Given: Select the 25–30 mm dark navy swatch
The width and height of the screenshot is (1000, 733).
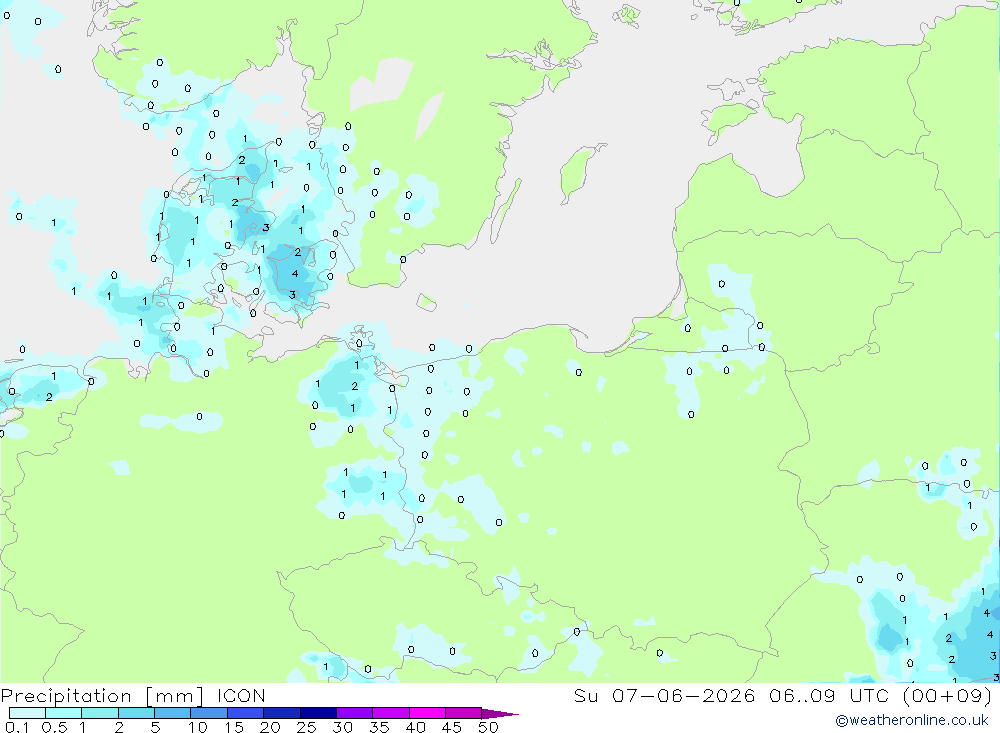Looking at the screenshot, I should click(x=318, y=713).
